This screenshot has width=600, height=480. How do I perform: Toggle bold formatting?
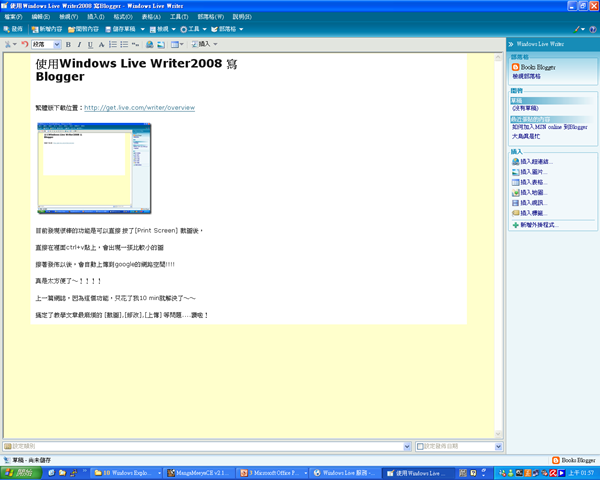pos(68,44)
